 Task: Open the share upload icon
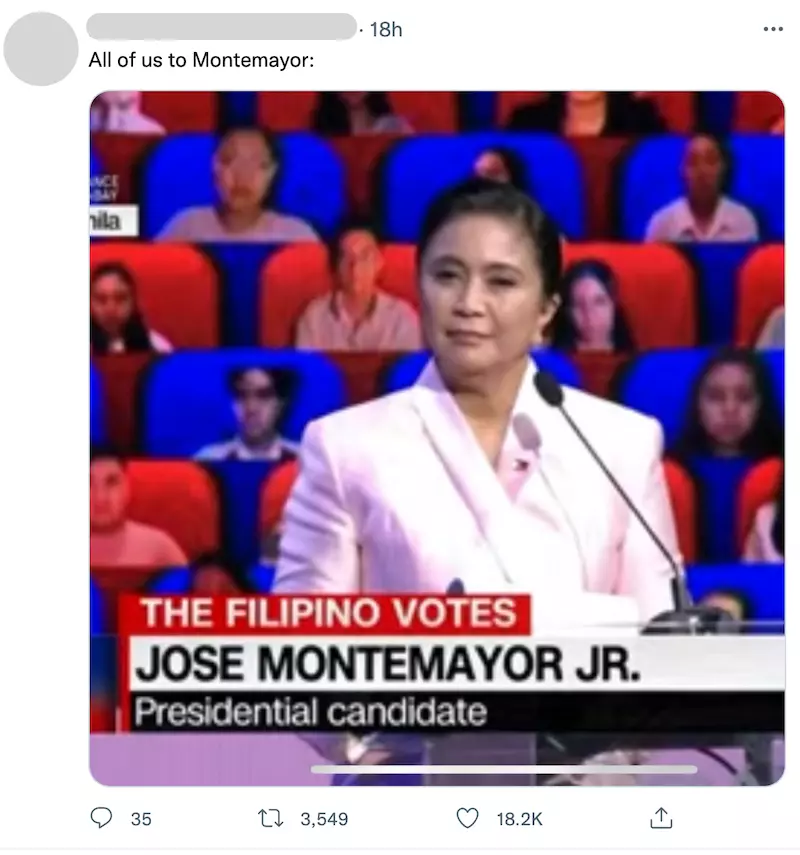tap(661, 818)
